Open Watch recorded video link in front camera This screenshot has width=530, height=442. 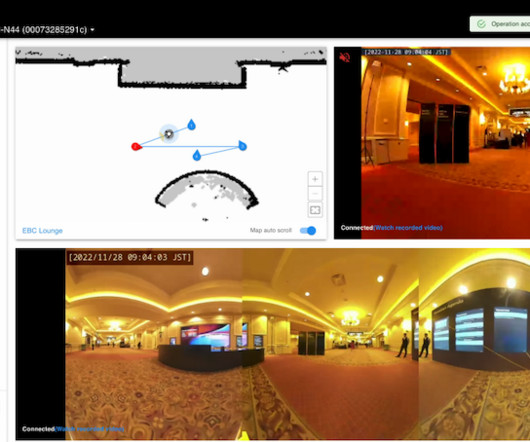tap(408, 228)
